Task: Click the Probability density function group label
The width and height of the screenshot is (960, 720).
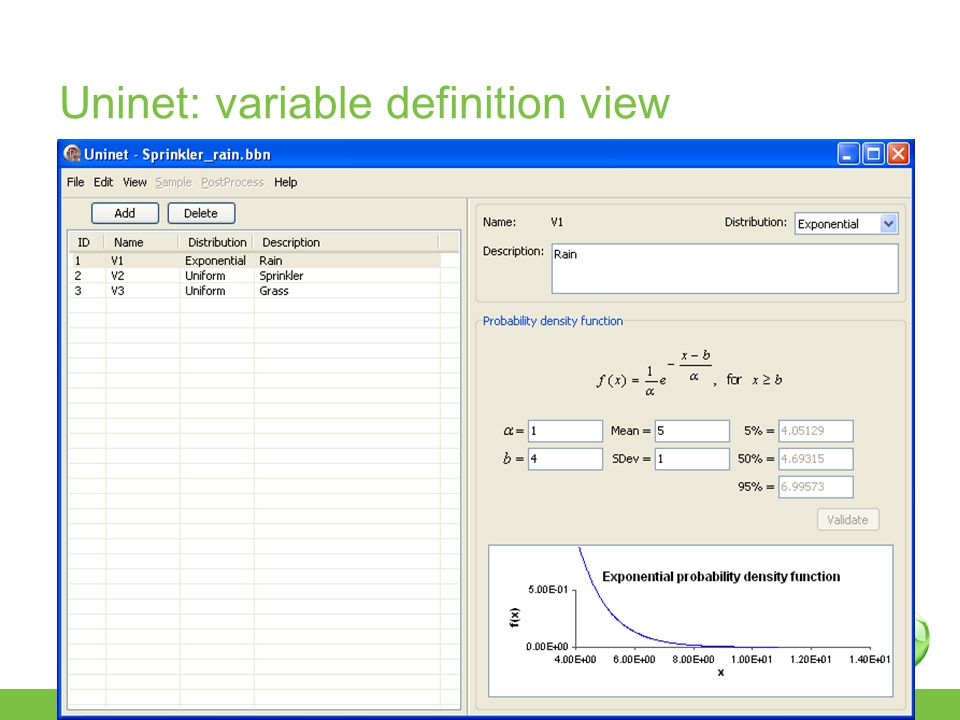Action: (553, 321)
